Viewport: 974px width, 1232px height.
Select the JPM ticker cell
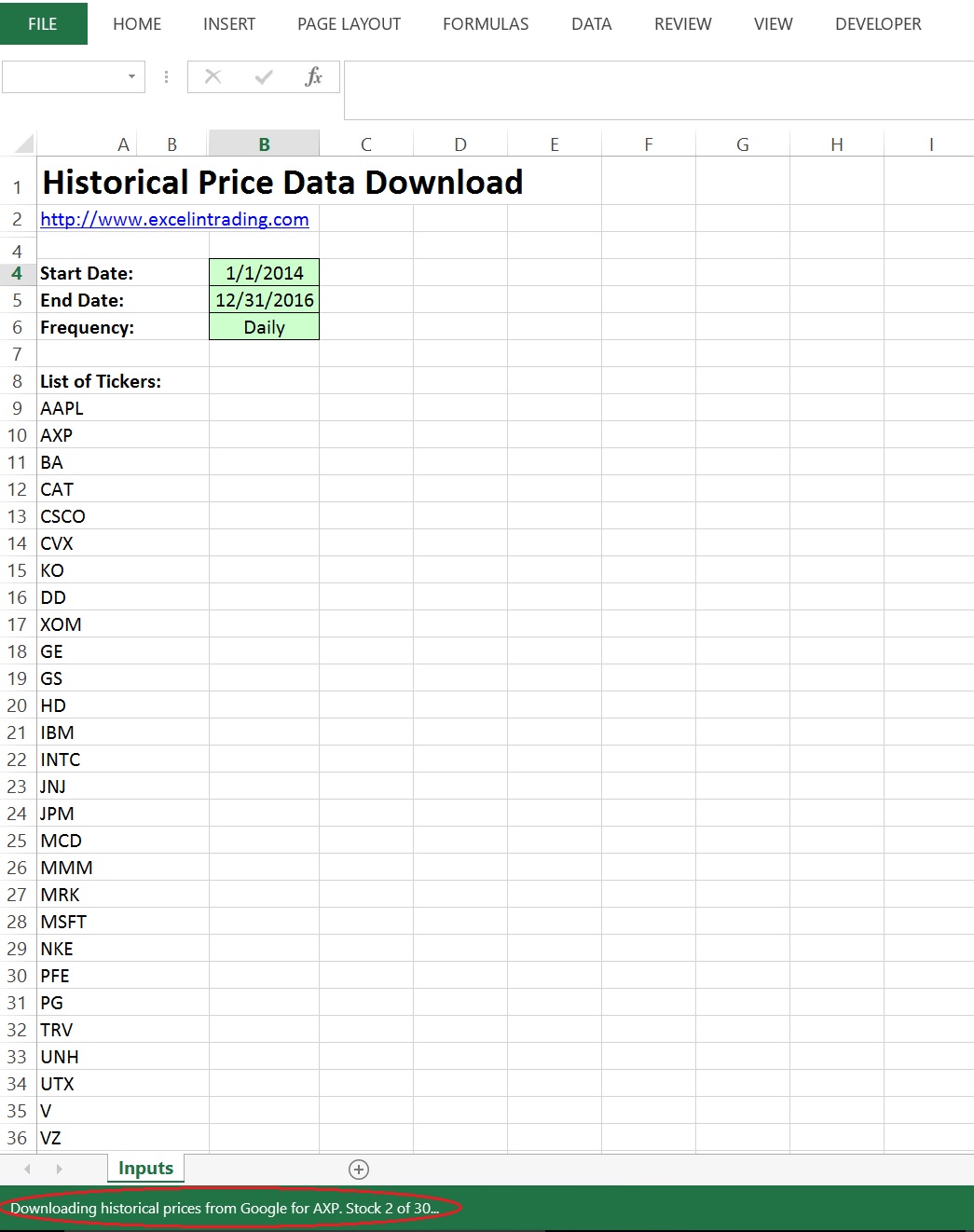pyautogui.click(x=123, y=814)
